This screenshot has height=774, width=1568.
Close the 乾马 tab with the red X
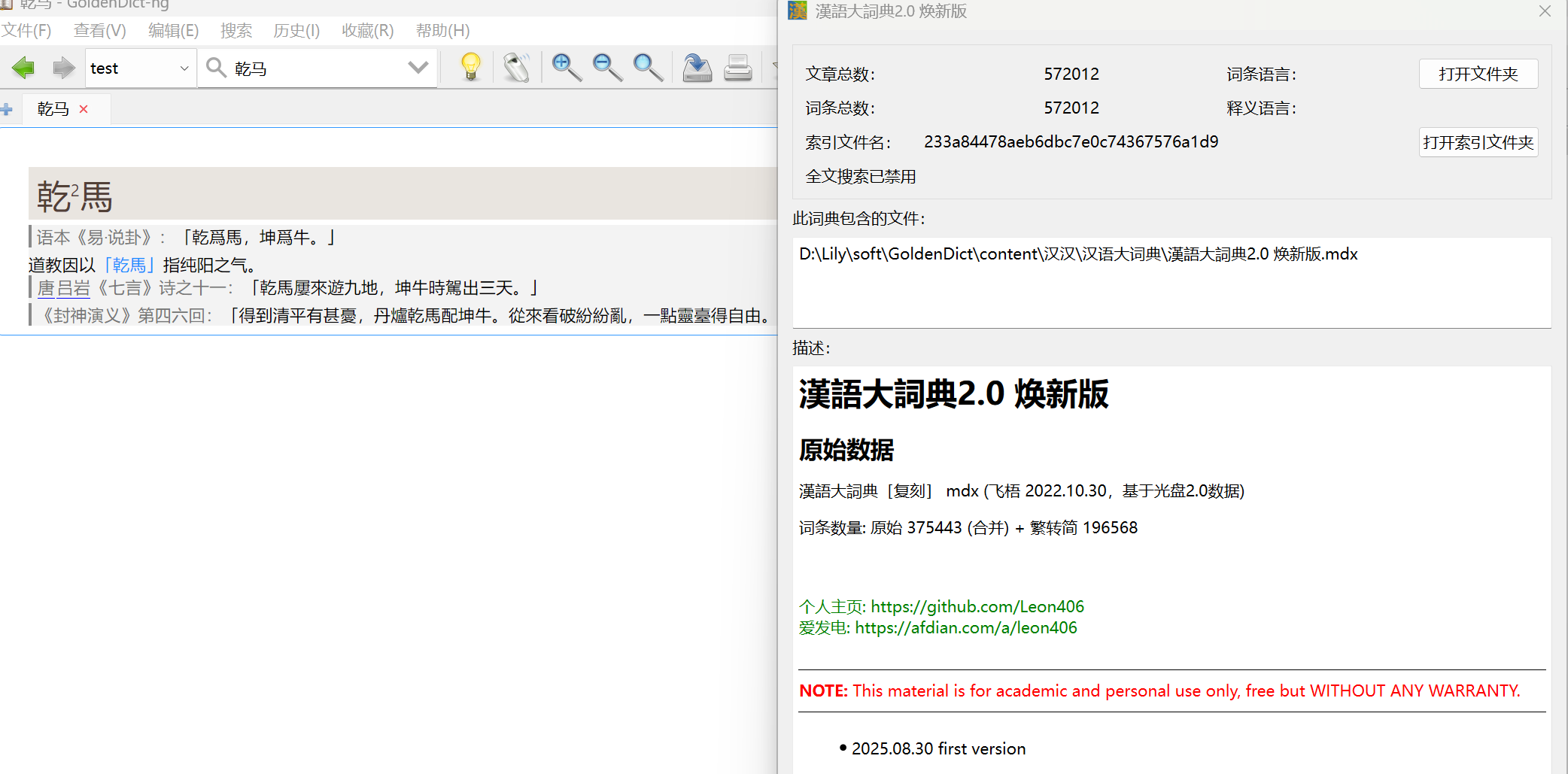tap(84, 109)
